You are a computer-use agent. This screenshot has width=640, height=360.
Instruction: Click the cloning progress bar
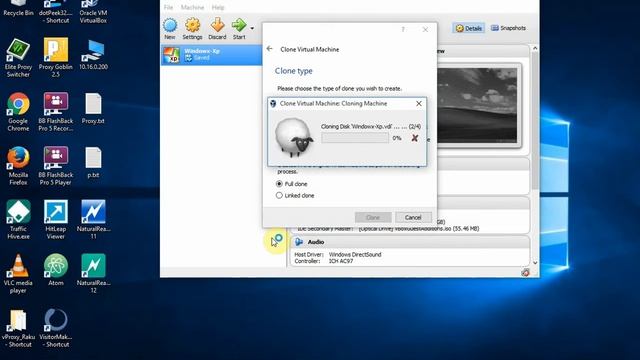355,138
